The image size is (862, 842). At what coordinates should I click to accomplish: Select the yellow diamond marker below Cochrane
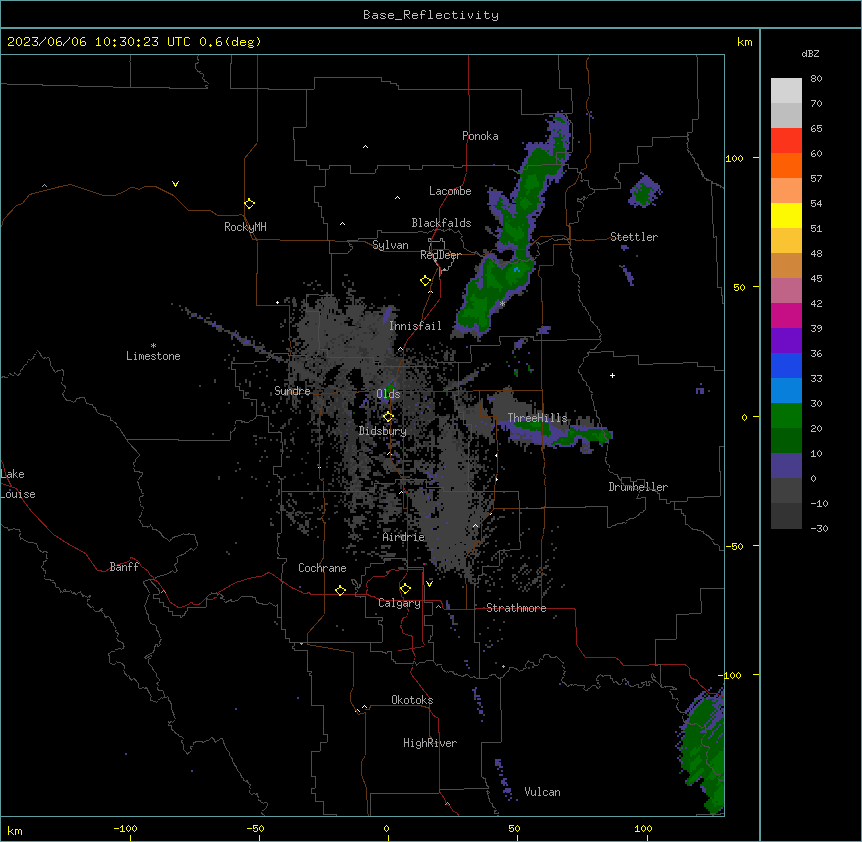(x=340, y=590)
